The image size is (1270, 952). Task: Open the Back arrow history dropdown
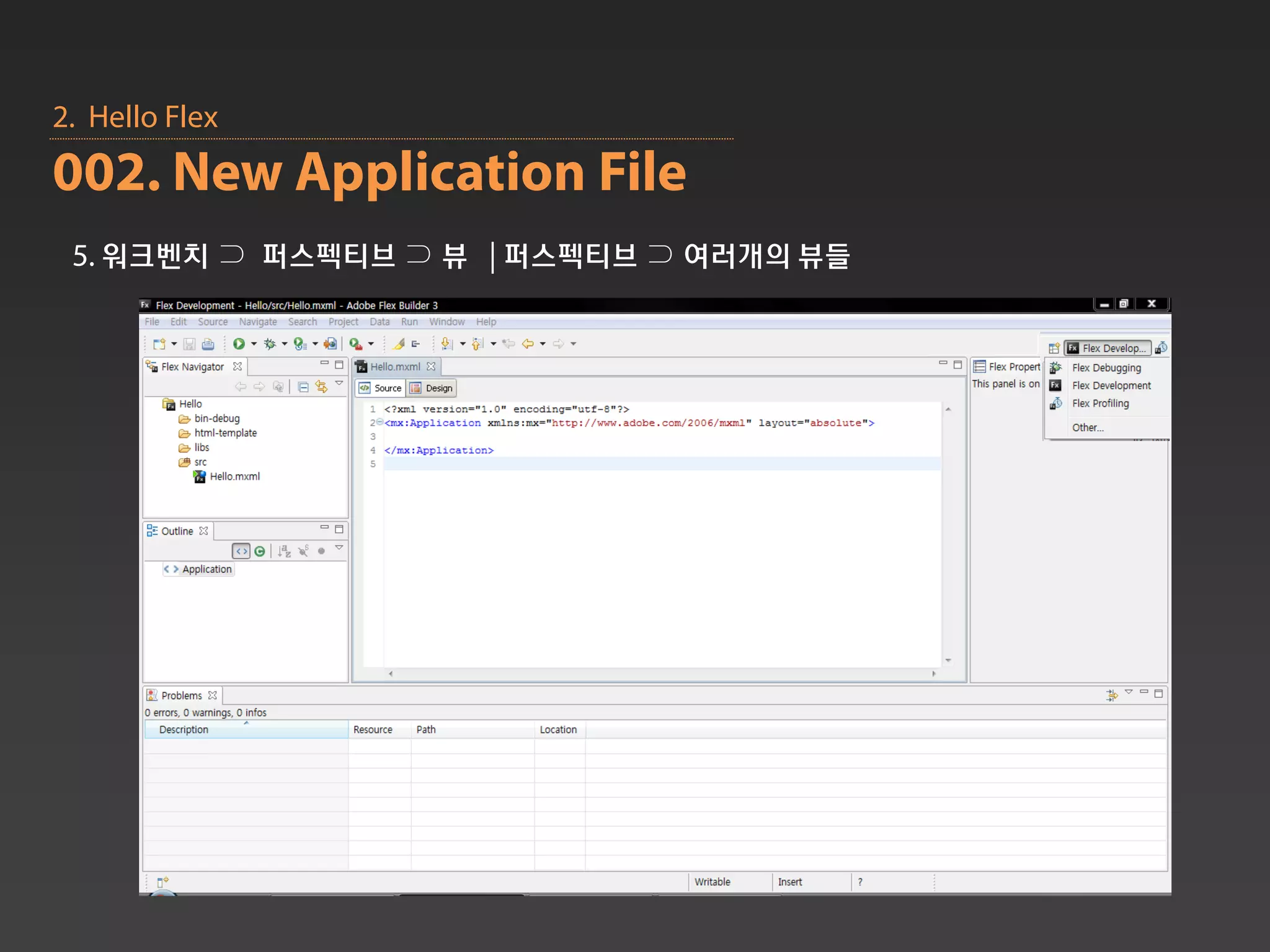543,344
